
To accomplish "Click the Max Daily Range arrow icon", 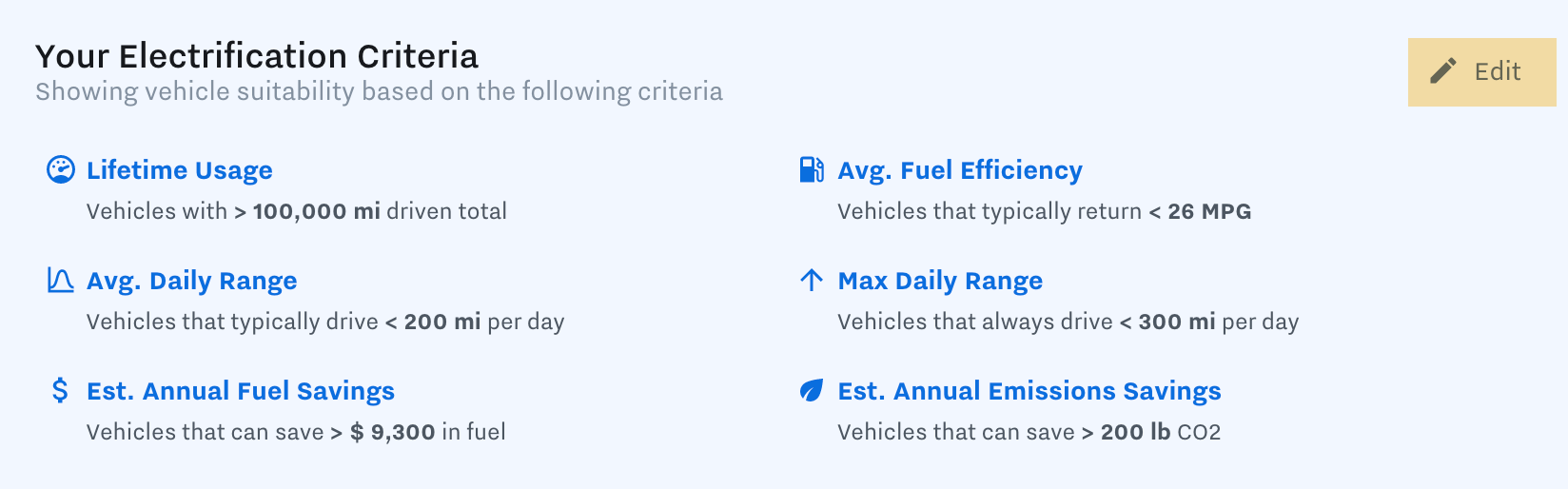I will (x=811, y=280).
